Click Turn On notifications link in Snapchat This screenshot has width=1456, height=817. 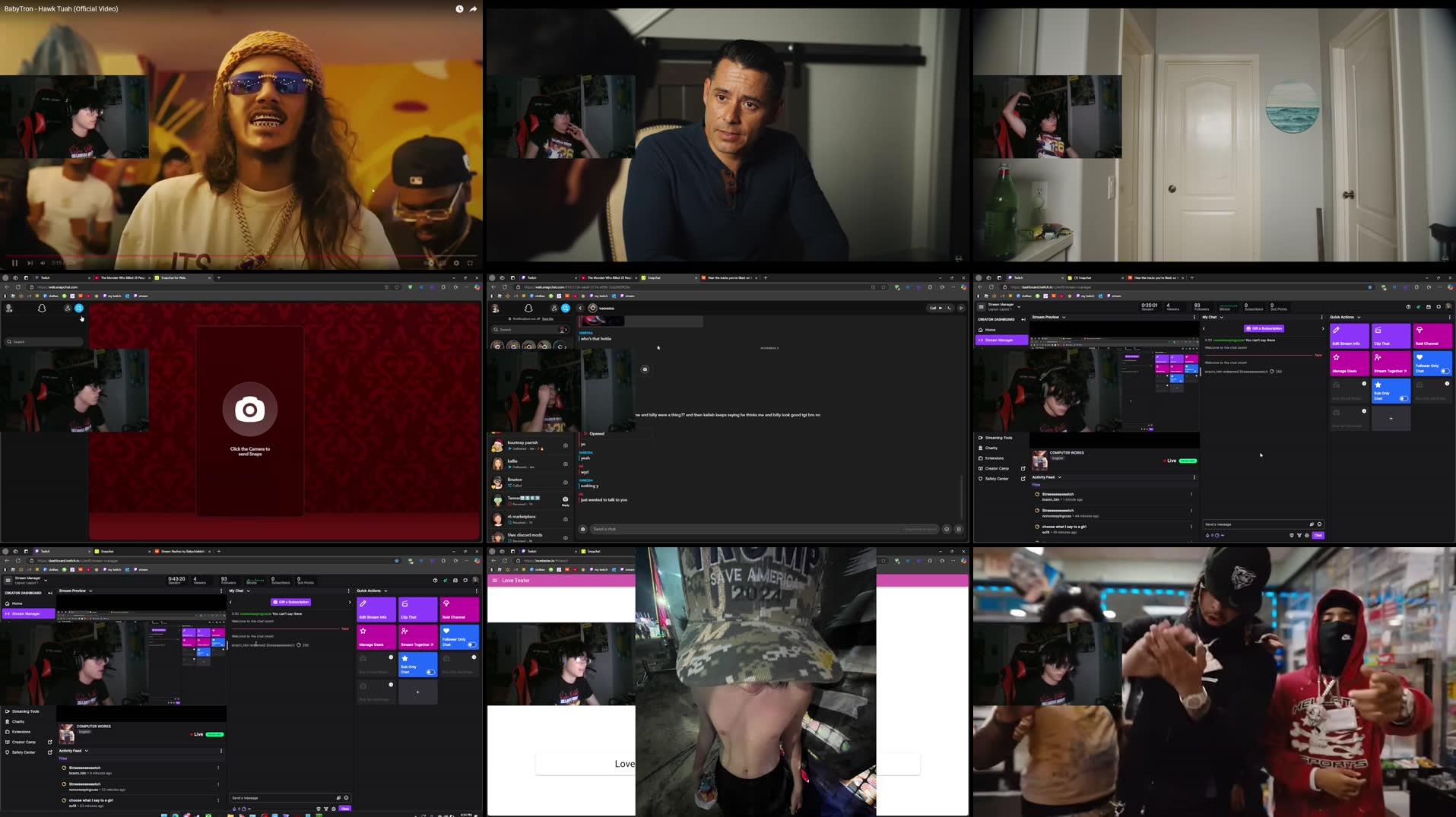tap(547, 319)
